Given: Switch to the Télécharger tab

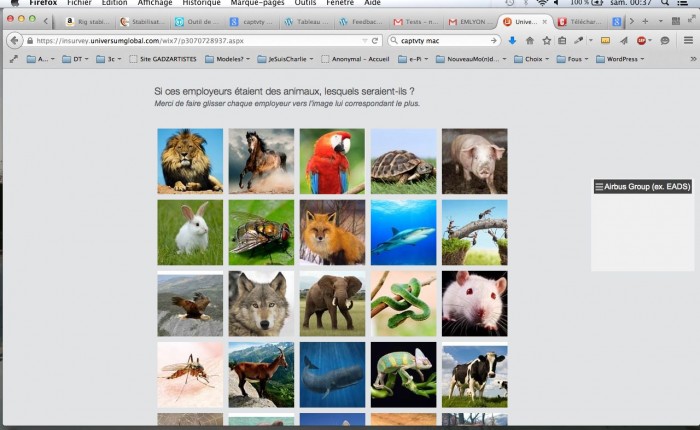Looking at the screenshot, I should (x=580, y=21).
